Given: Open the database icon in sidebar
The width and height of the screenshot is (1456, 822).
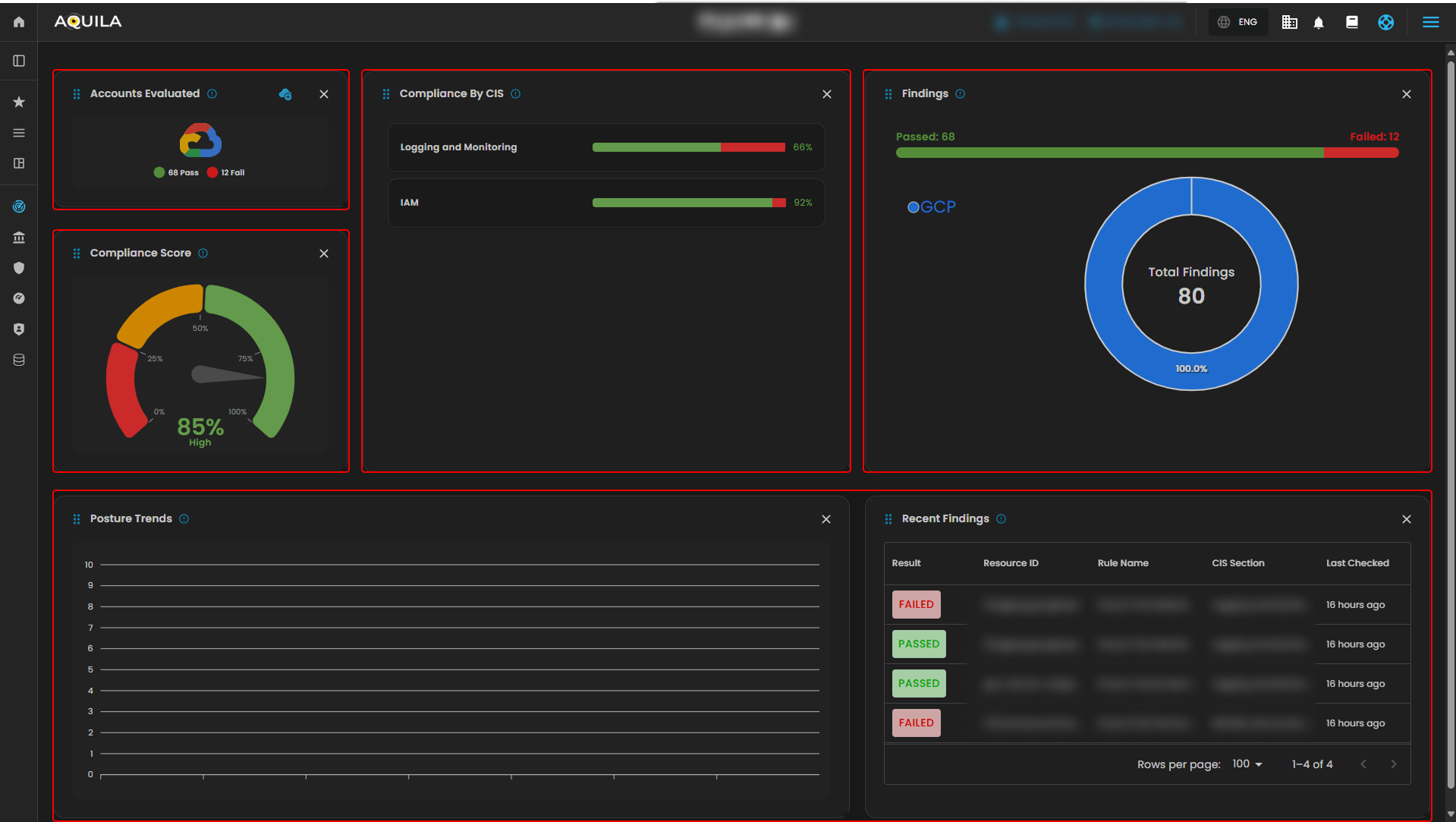Looking at the screenshot, I should [19, 360].
